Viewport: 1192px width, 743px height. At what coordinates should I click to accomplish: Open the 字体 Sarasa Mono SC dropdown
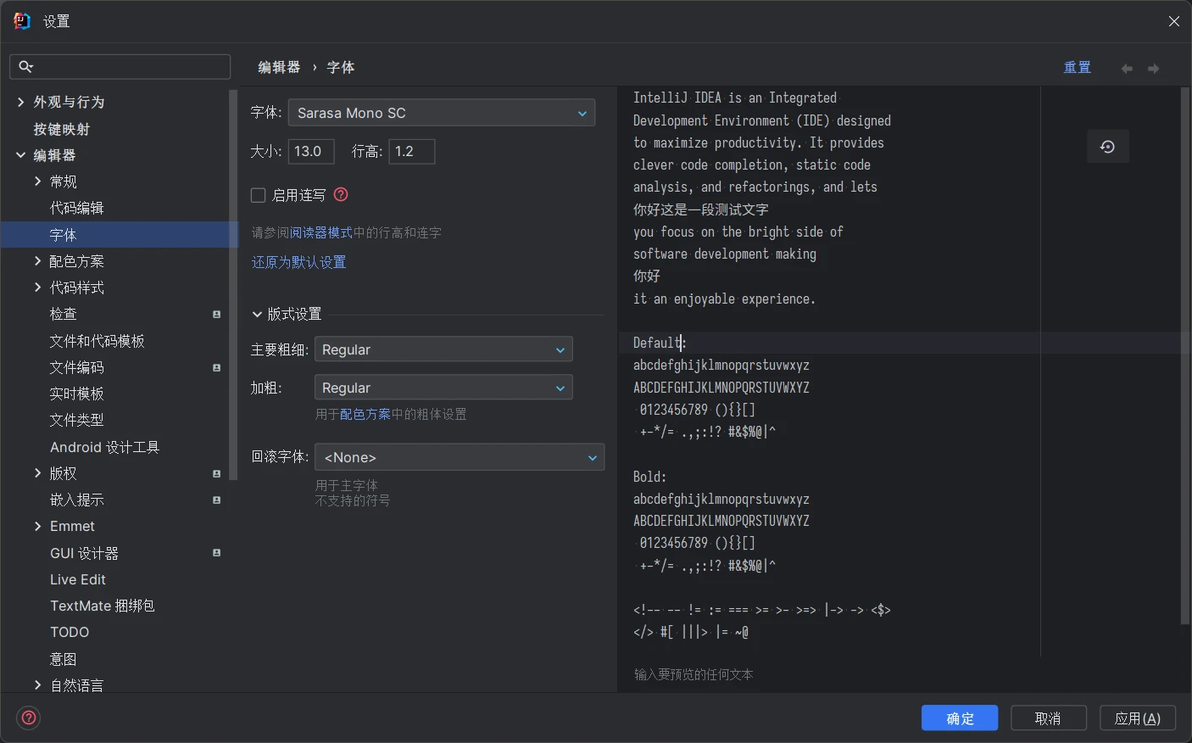click(442, 113)
